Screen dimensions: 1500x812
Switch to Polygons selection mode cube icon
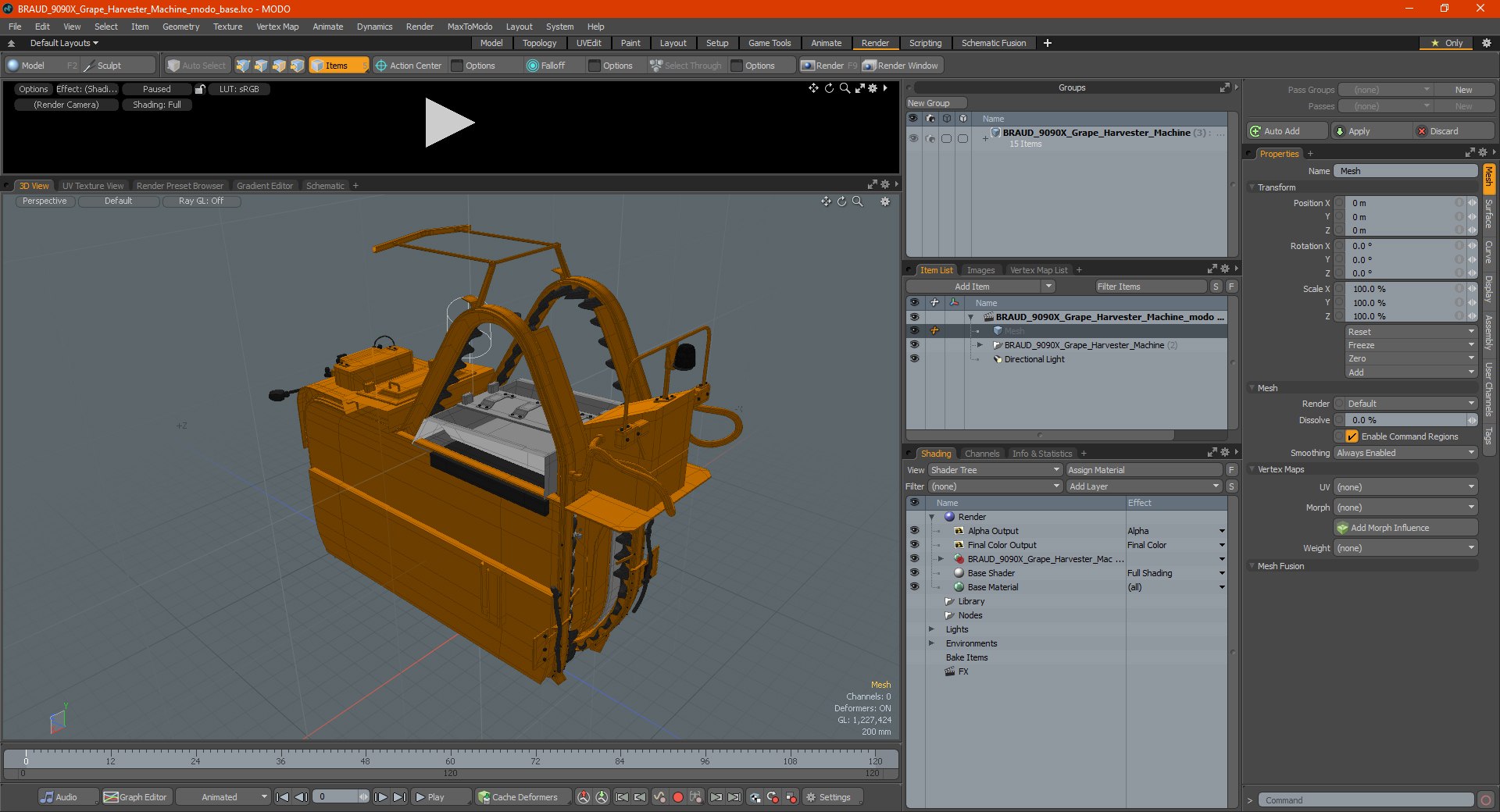[x=279, y=66]
